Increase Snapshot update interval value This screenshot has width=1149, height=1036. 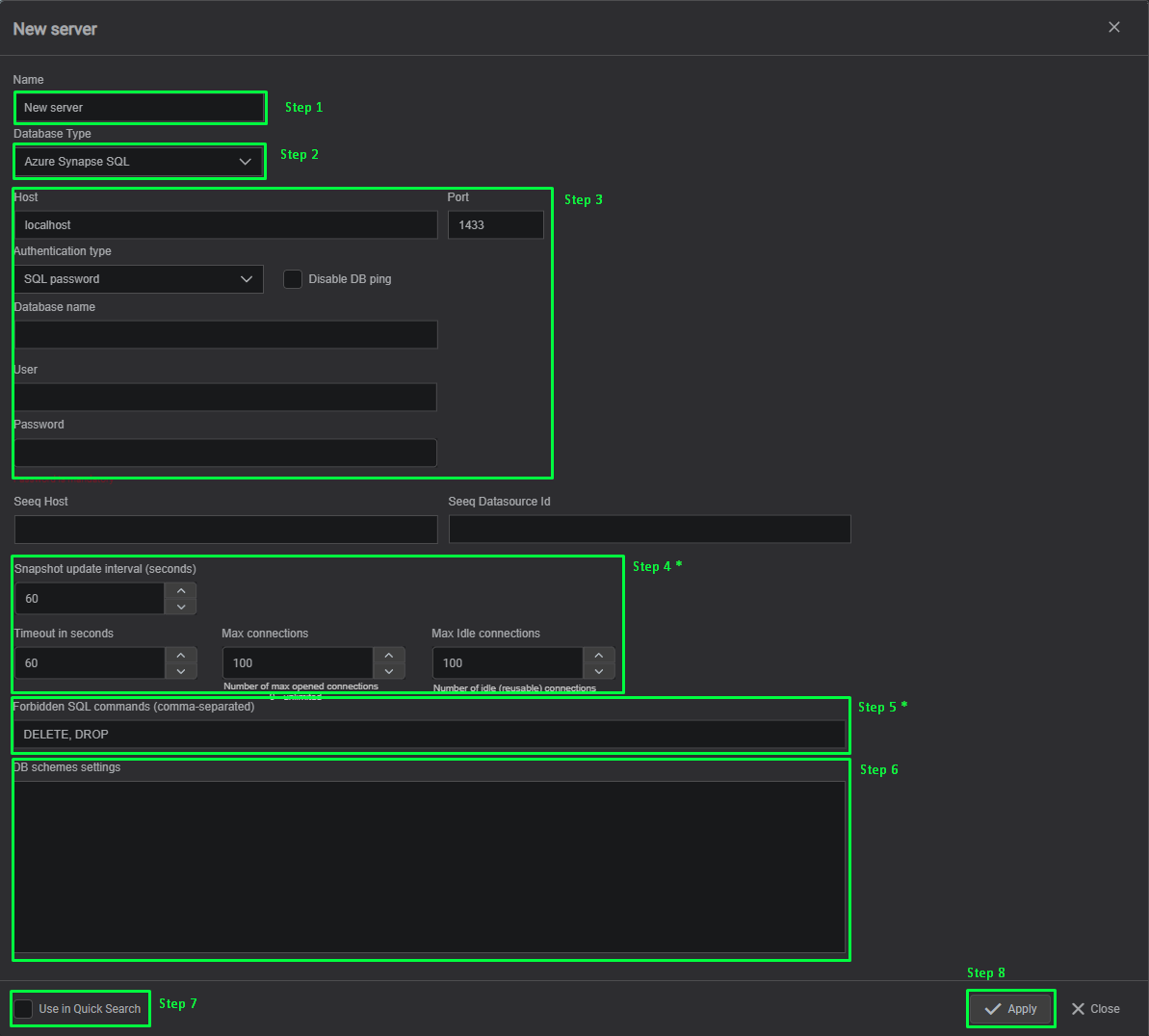tap(181, 591)
